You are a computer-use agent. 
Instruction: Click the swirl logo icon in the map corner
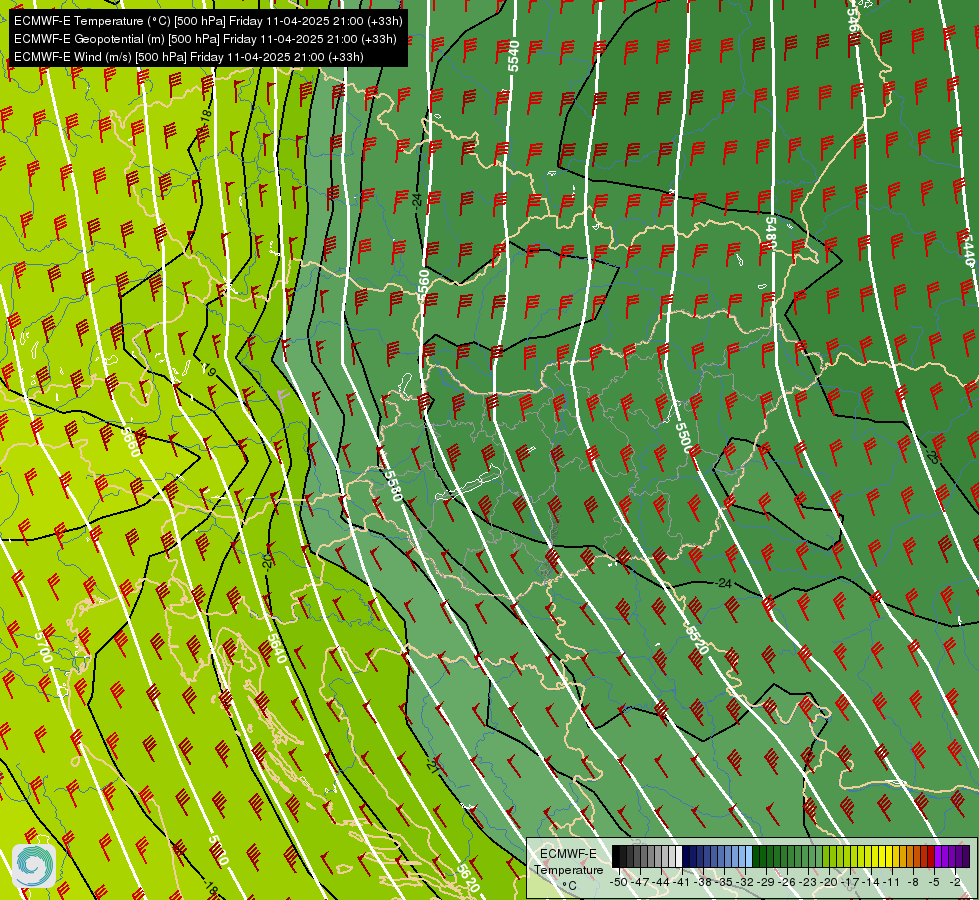34,866
